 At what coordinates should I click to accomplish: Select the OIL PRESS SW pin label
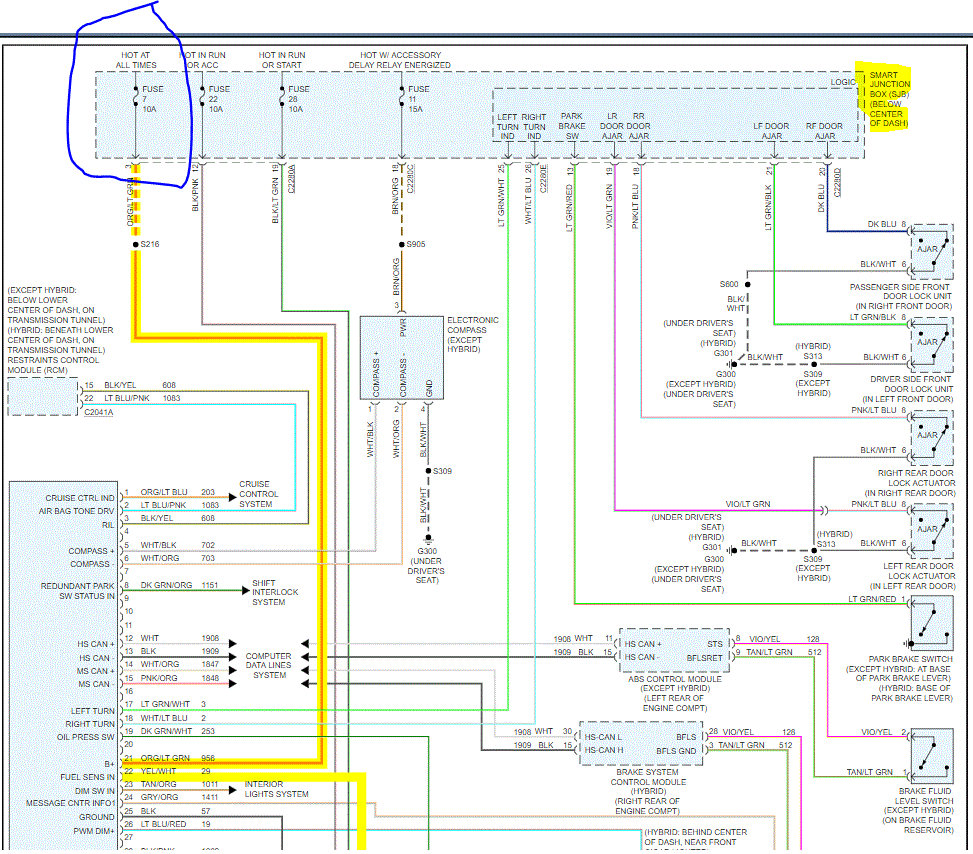pyautogui.click(x=86, y=737)
